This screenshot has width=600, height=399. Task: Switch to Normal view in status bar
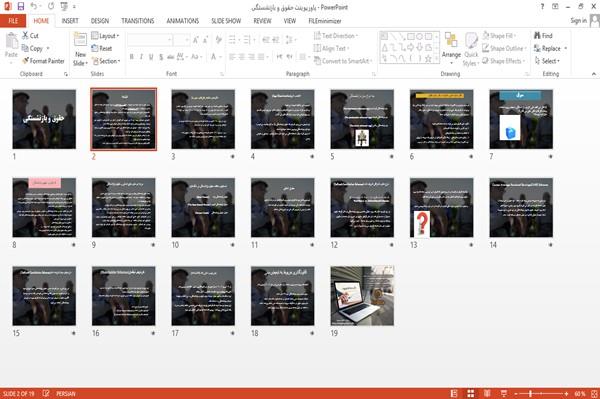point(454,393)
